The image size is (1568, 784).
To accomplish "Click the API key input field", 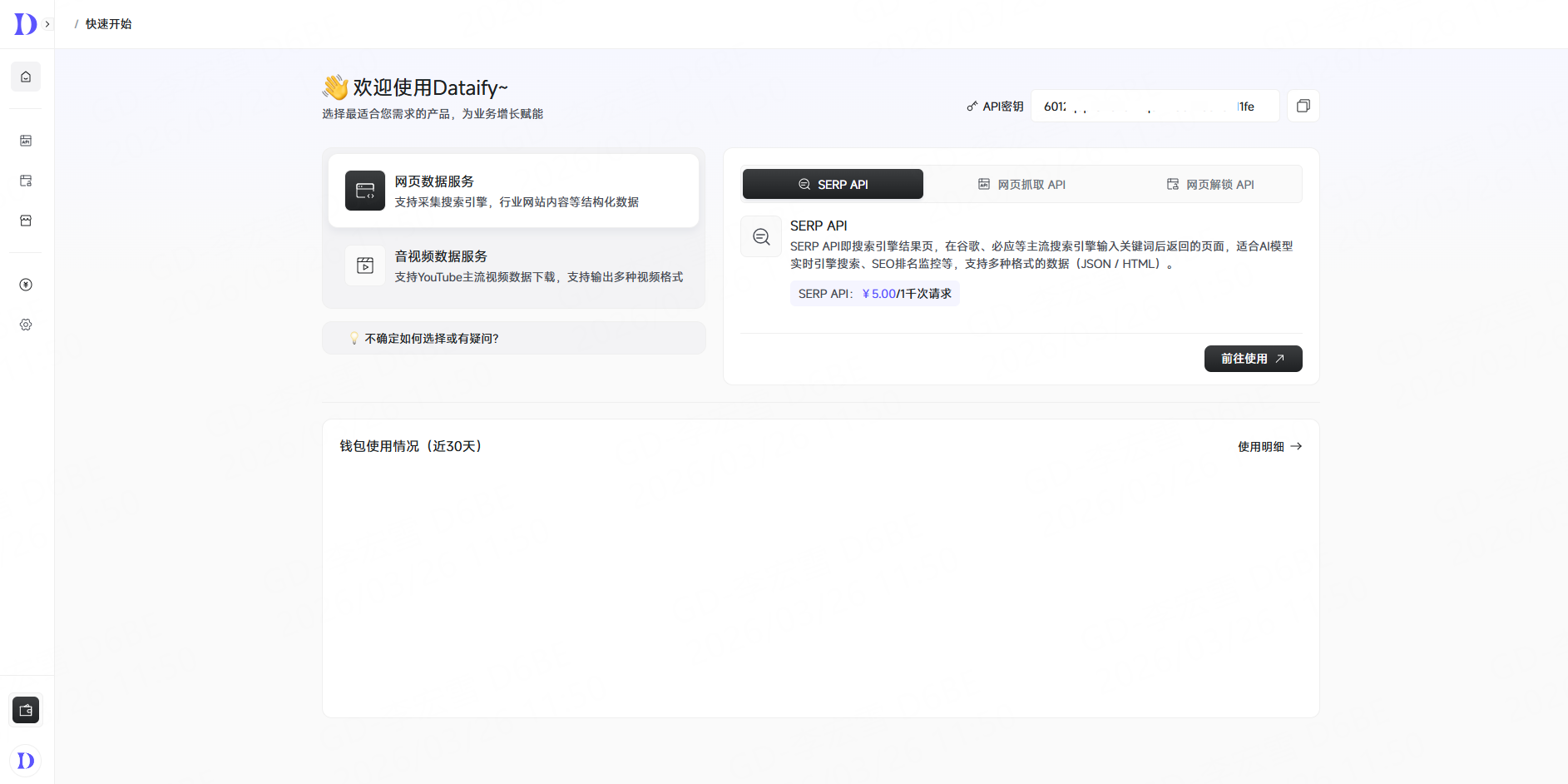I will point(1155,106).
